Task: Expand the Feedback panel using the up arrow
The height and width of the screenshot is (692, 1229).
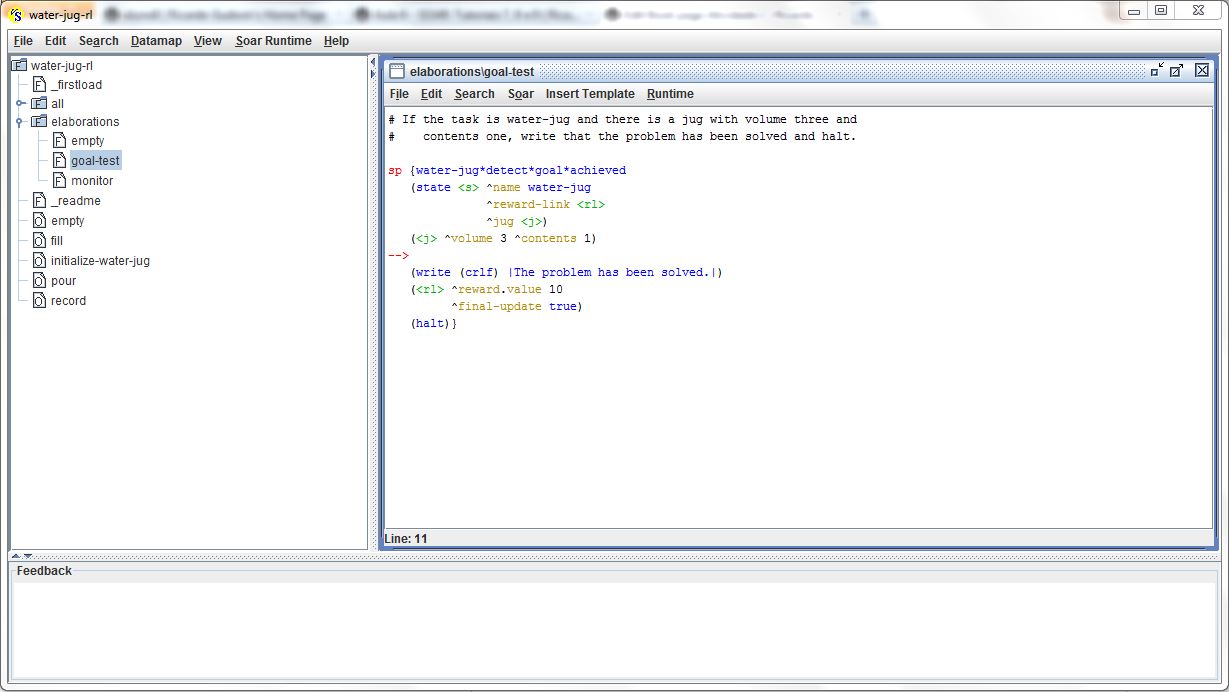Action: pyautogui.click(x=16, y=556)
